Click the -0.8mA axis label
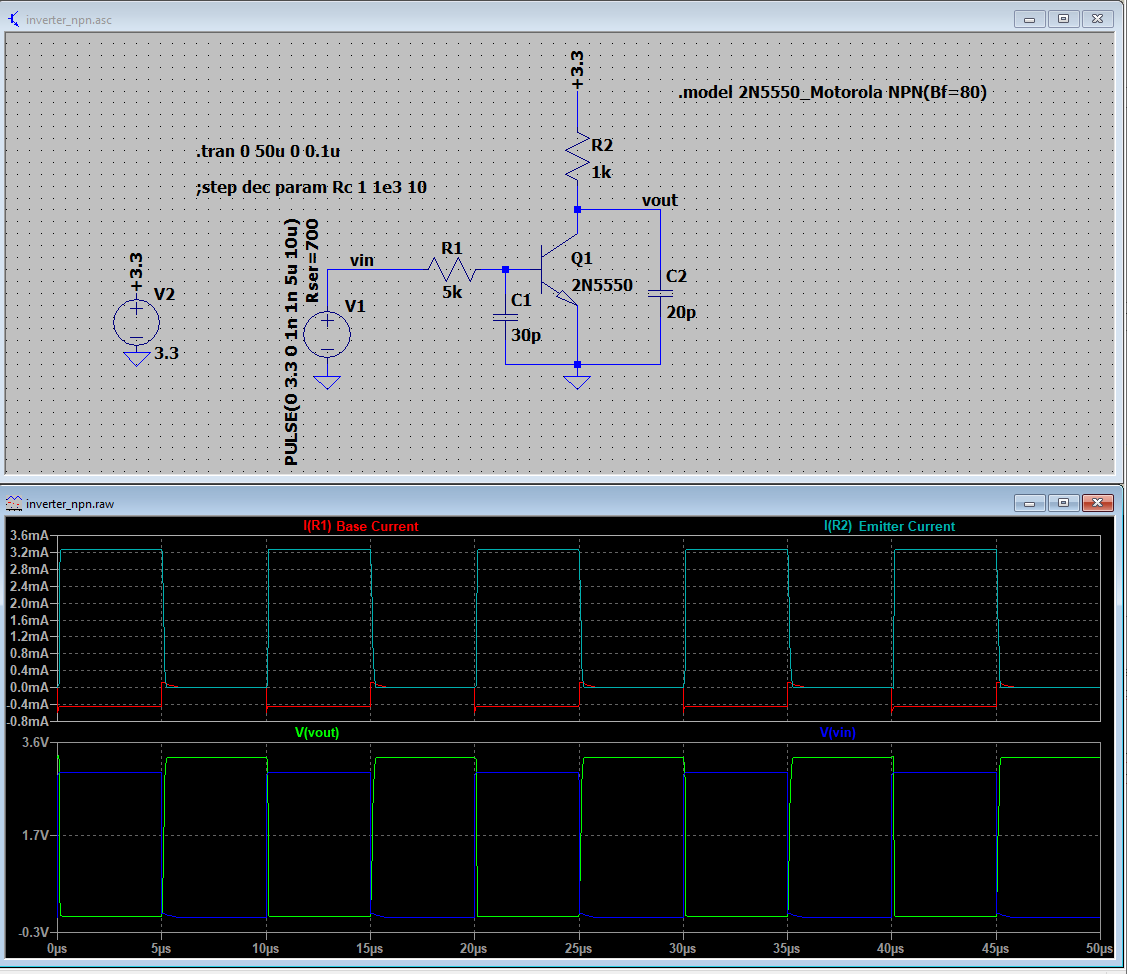Viewport: 1127px width, 974px height. (29, 721)
